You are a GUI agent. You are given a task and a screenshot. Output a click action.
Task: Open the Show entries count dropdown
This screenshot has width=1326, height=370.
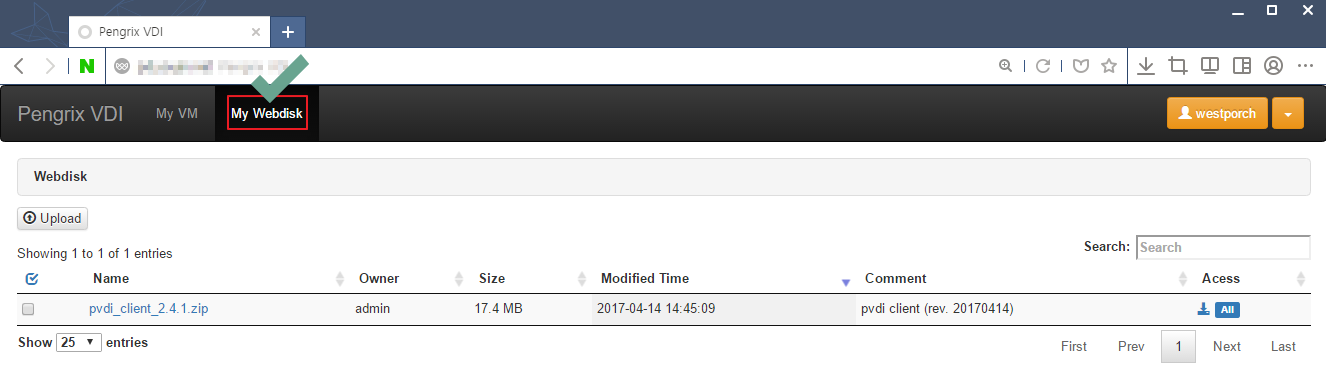pyautogui.click(x=79, y=343)
